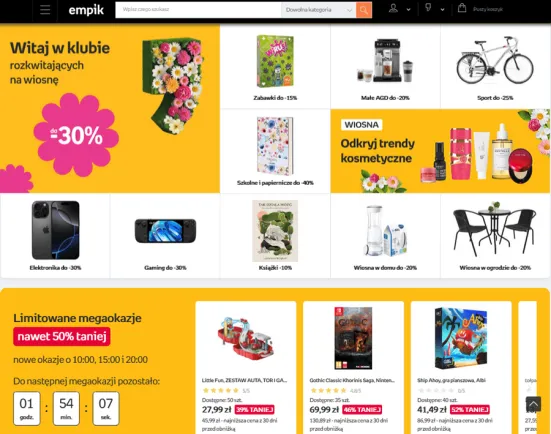Viewport: 551px width, 434px height.
Task: Open the user account icon
Action: 393,8
